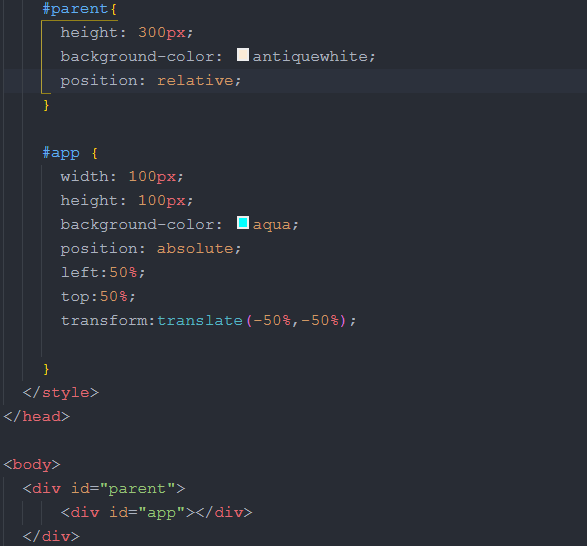Click the #parent selector
Viewport: 587px width, 546px height.
pyautogui.click(x=76, y=9)
